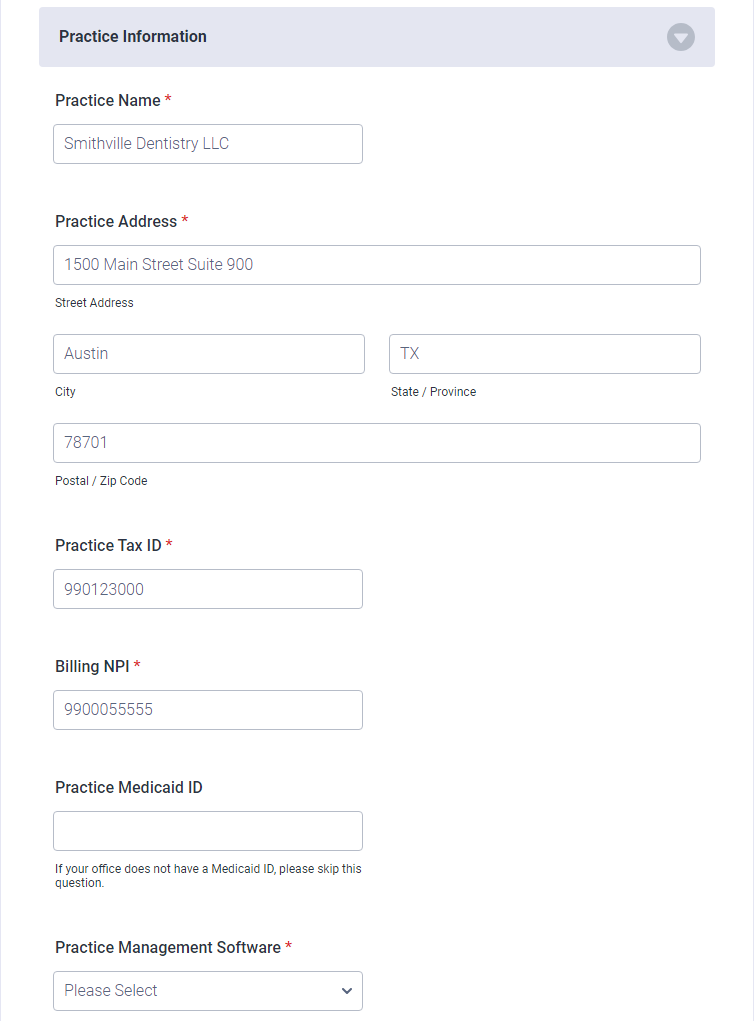Click the Practice Medicaid ID label
Image resolution: width=754 pixels, height=1021 pixels.
click(129, 787)
